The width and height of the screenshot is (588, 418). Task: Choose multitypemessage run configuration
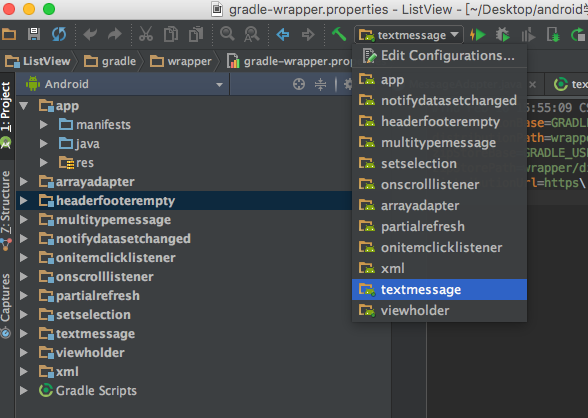click(x=440, y=142)
